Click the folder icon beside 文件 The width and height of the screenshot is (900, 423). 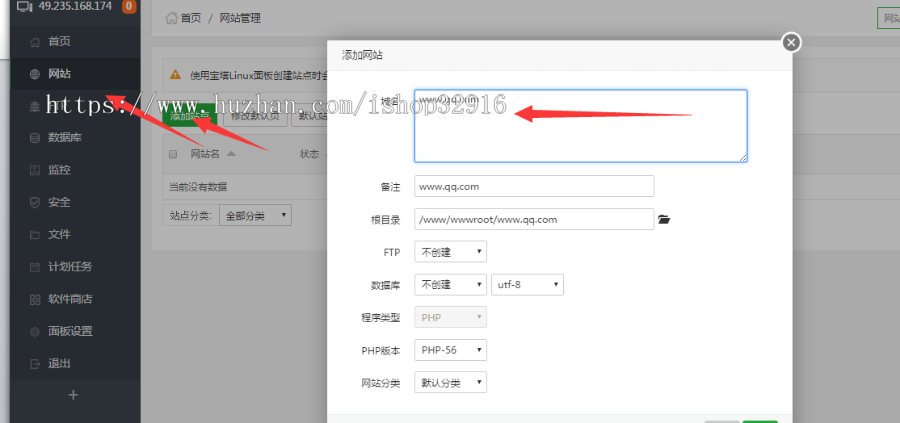pos(35,235)
